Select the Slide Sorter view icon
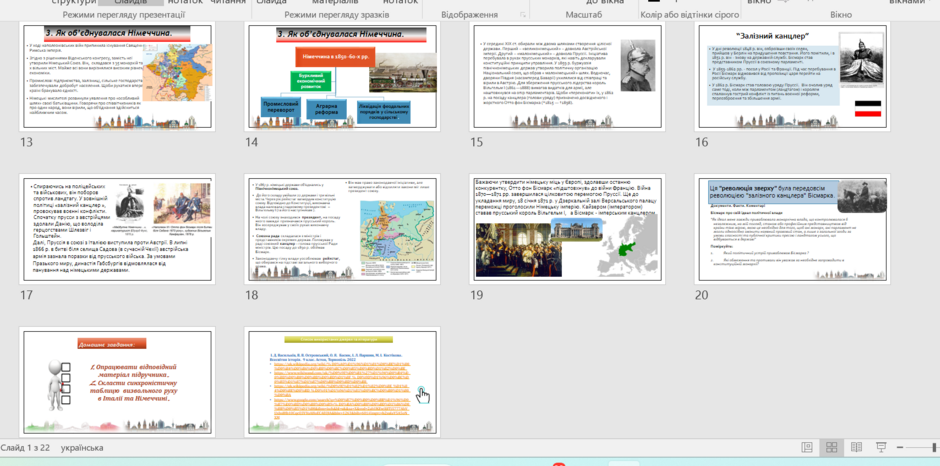Image resolution: width=940 pixels, height=466 pixels. click(x=831, y=447)
